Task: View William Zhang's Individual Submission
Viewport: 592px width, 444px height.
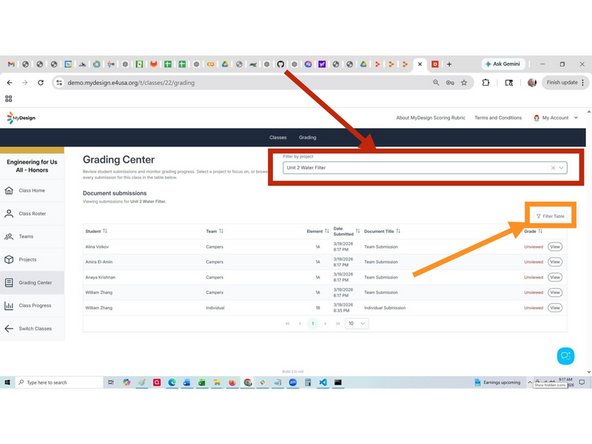Action: pos(555,308)
